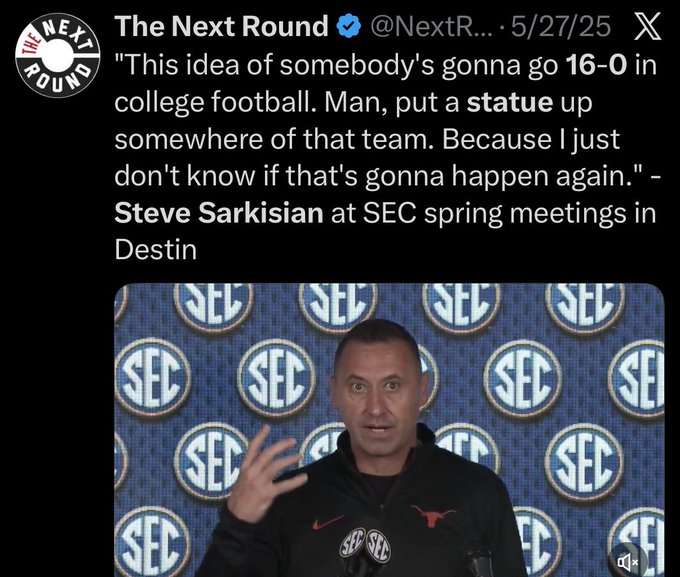The width and height of the screenshot is (680, 577).
Task: Unmute the video using the speaker icon
Action: [x=628, y=562]
